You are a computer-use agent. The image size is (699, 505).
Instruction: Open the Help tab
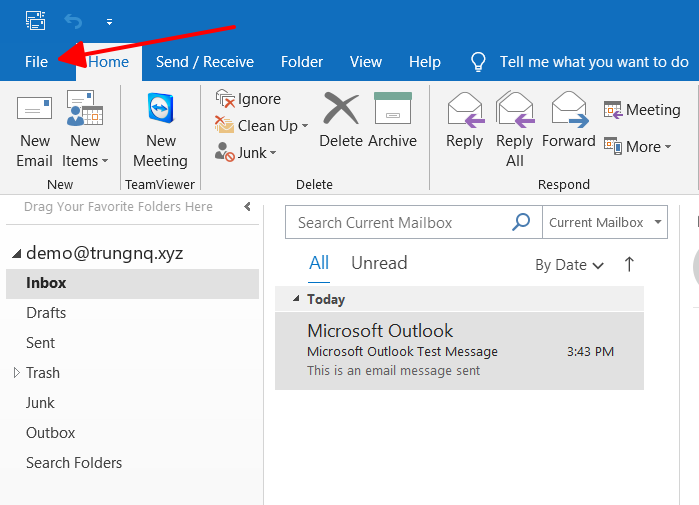click(x=425, y=62)
